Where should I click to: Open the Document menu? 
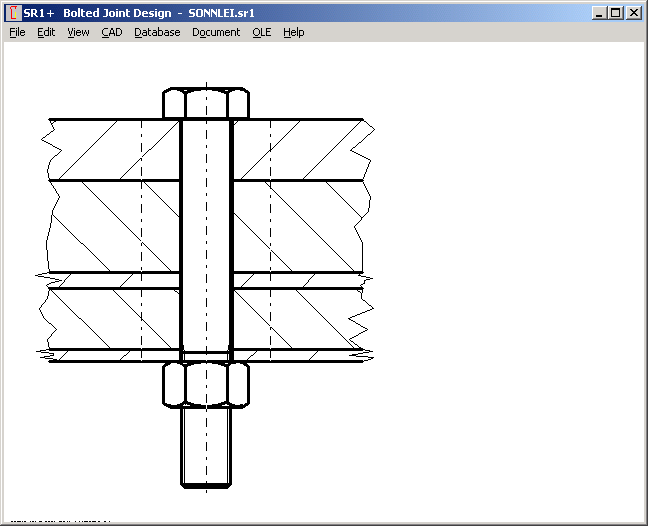tap(216, 32)
